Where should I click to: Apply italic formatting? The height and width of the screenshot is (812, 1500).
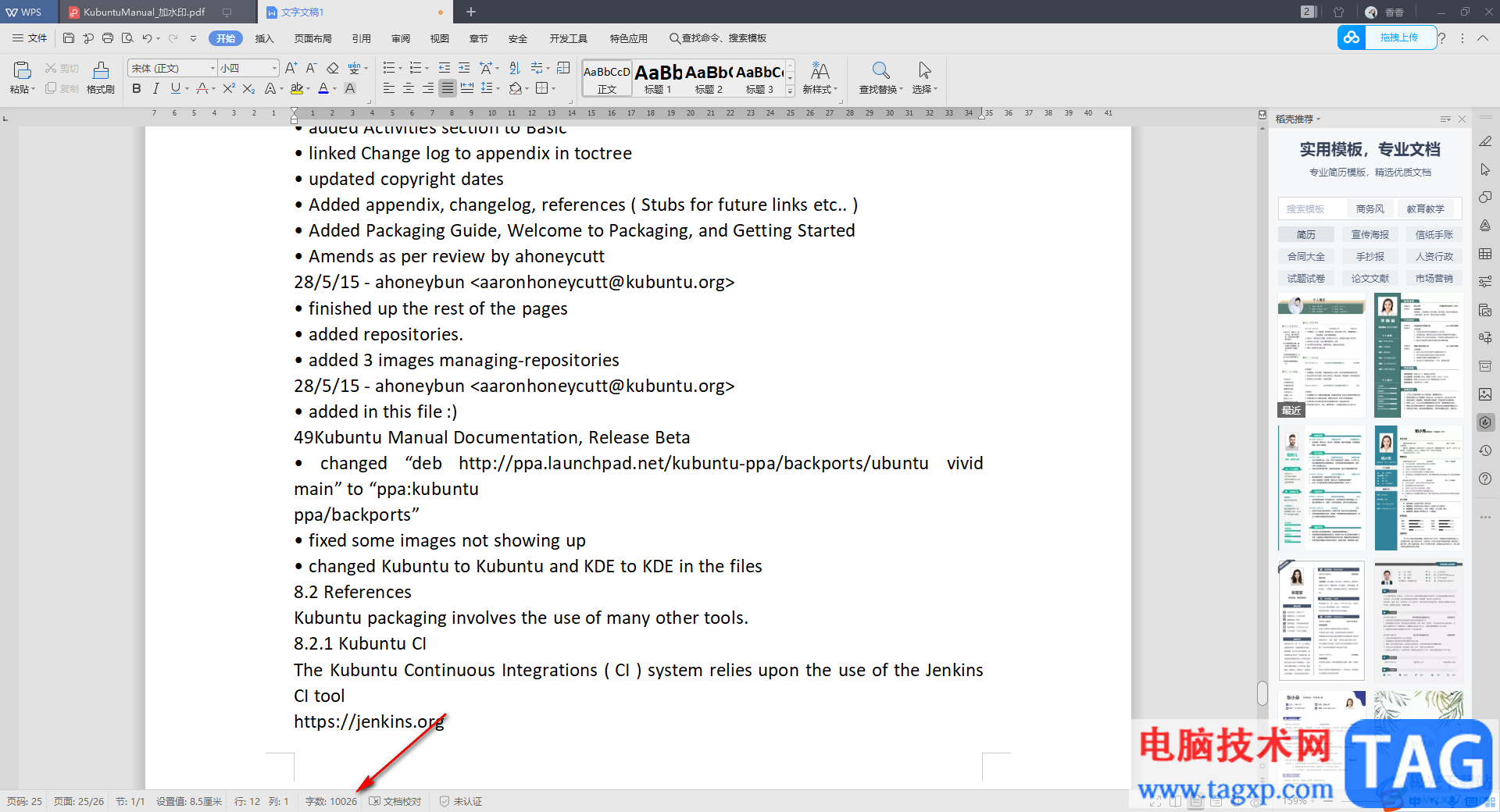156,88
